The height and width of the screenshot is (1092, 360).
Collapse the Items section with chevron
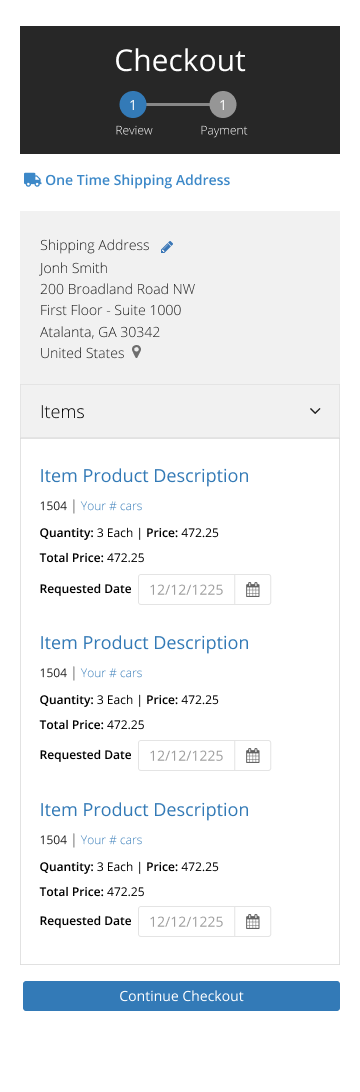tap(315, 412)
